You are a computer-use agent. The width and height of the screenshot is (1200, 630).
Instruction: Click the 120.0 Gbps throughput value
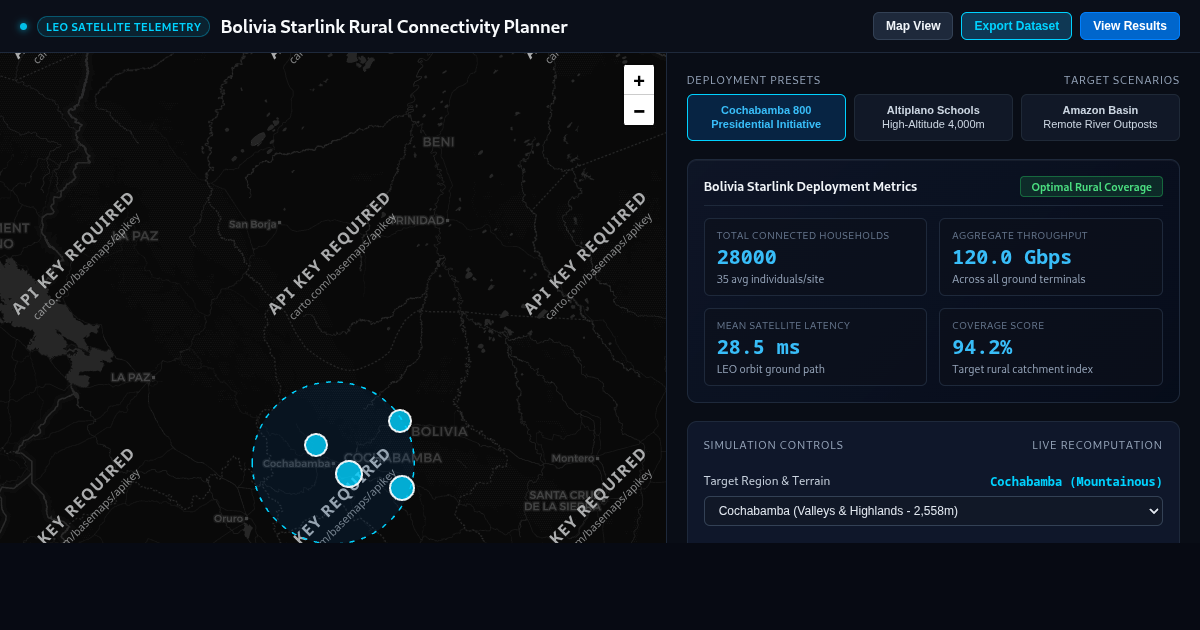pyautogui.click(x=1012, y=257)
